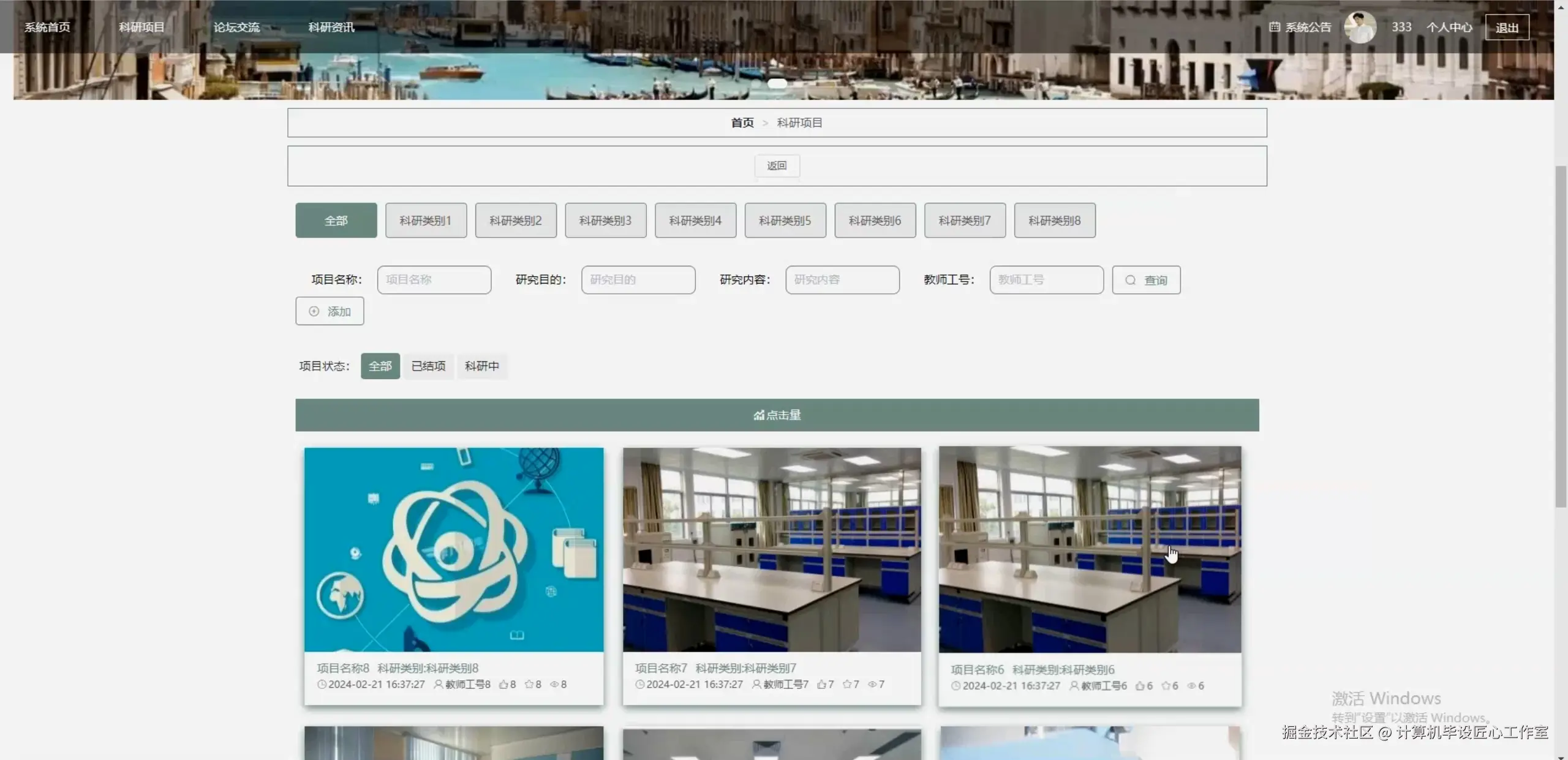Click the star favorite icon on 项目名称7 card

pyautogui.click(x=846, y=685)
